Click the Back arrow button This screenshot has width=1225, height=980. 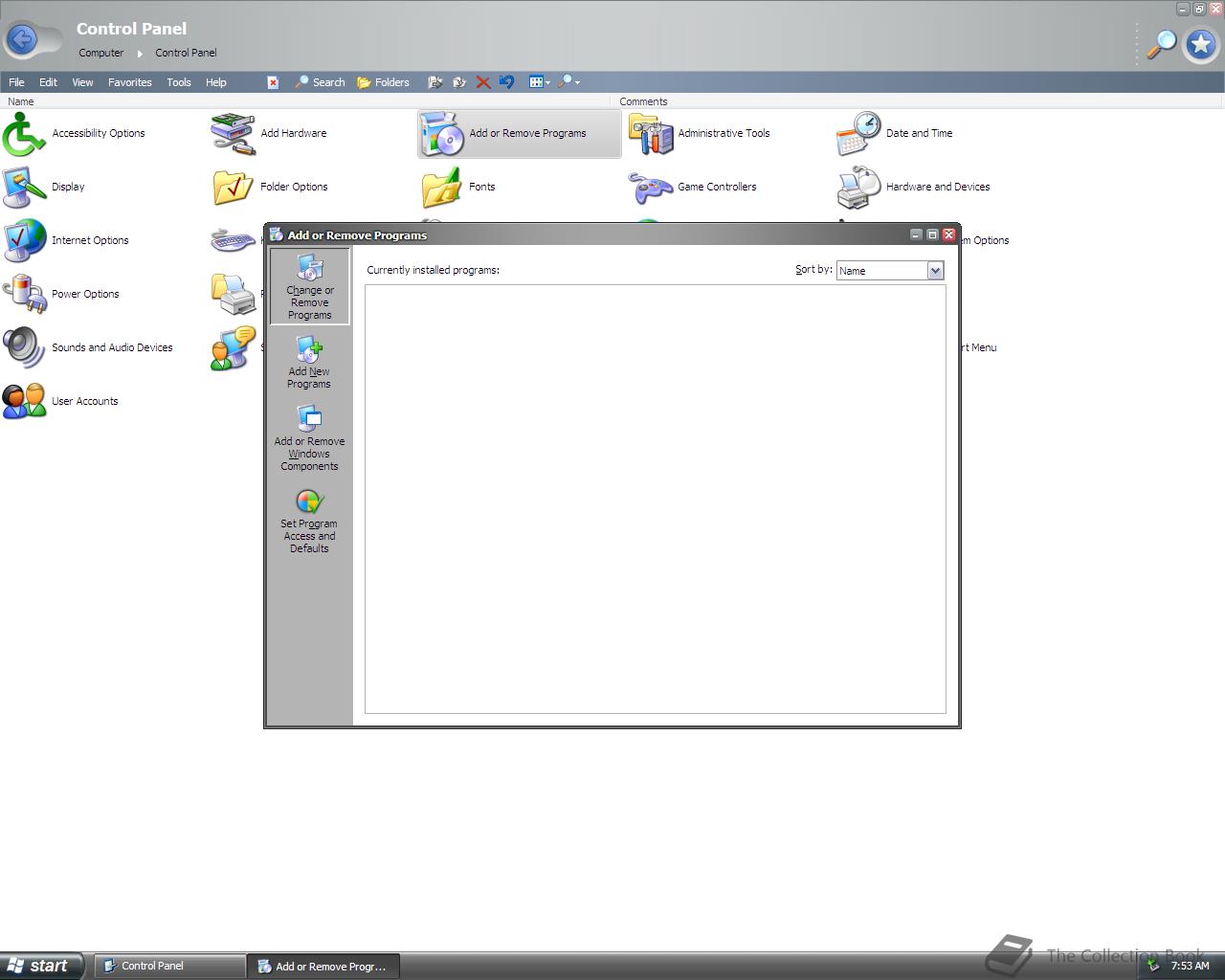(x=22, y=39)
